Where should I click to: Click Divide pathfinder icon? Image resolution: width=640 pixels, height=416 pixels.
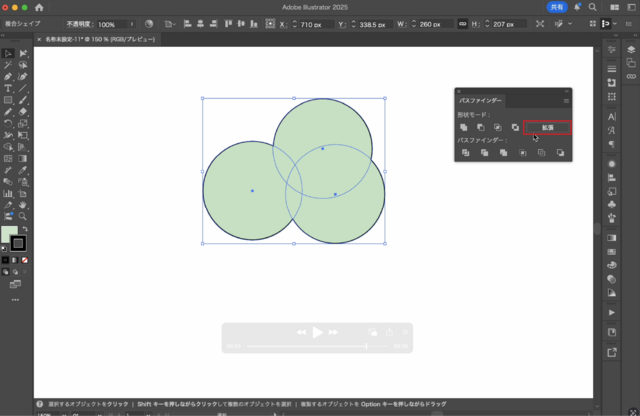pos(465,153)
